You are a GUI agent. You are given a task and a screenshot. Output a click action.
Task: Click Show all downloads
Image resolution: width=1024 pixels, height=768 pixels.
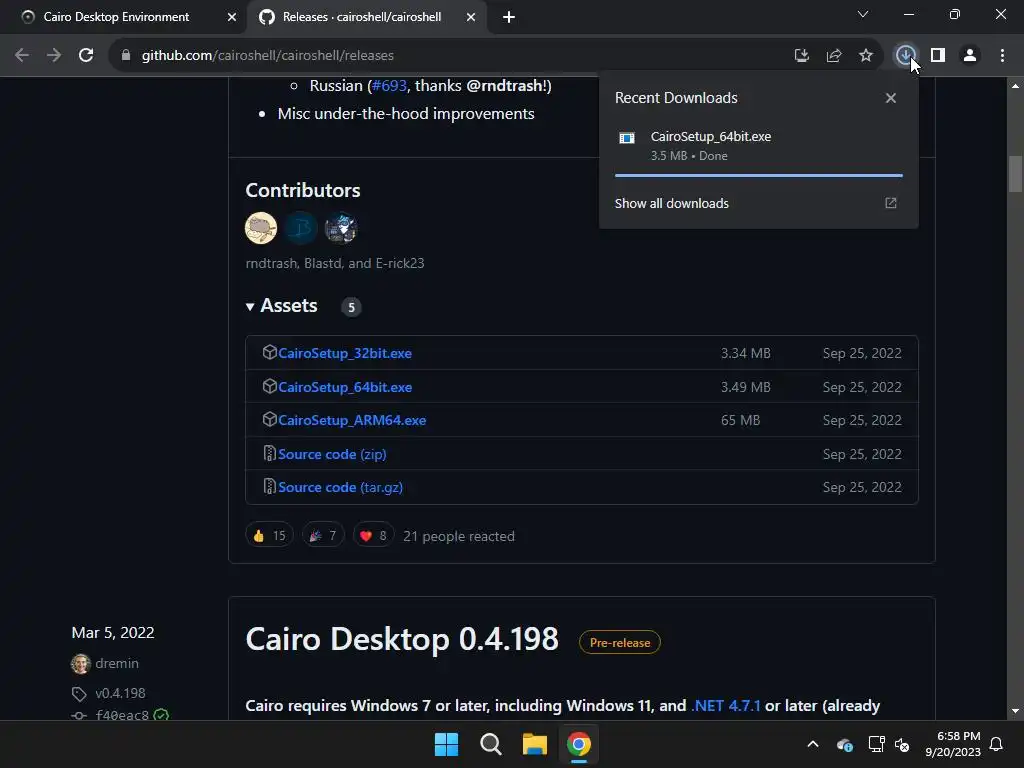tap(671, 203)
